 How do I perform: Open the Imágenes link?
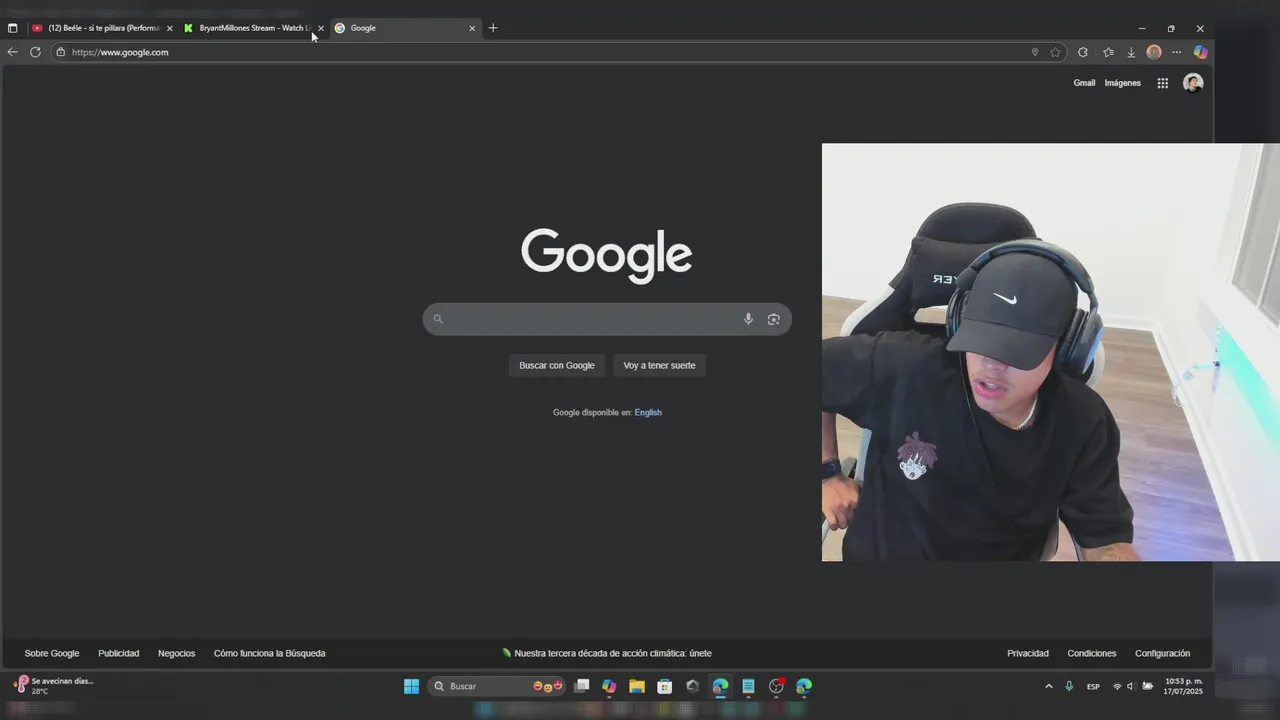coord(1122,83)
